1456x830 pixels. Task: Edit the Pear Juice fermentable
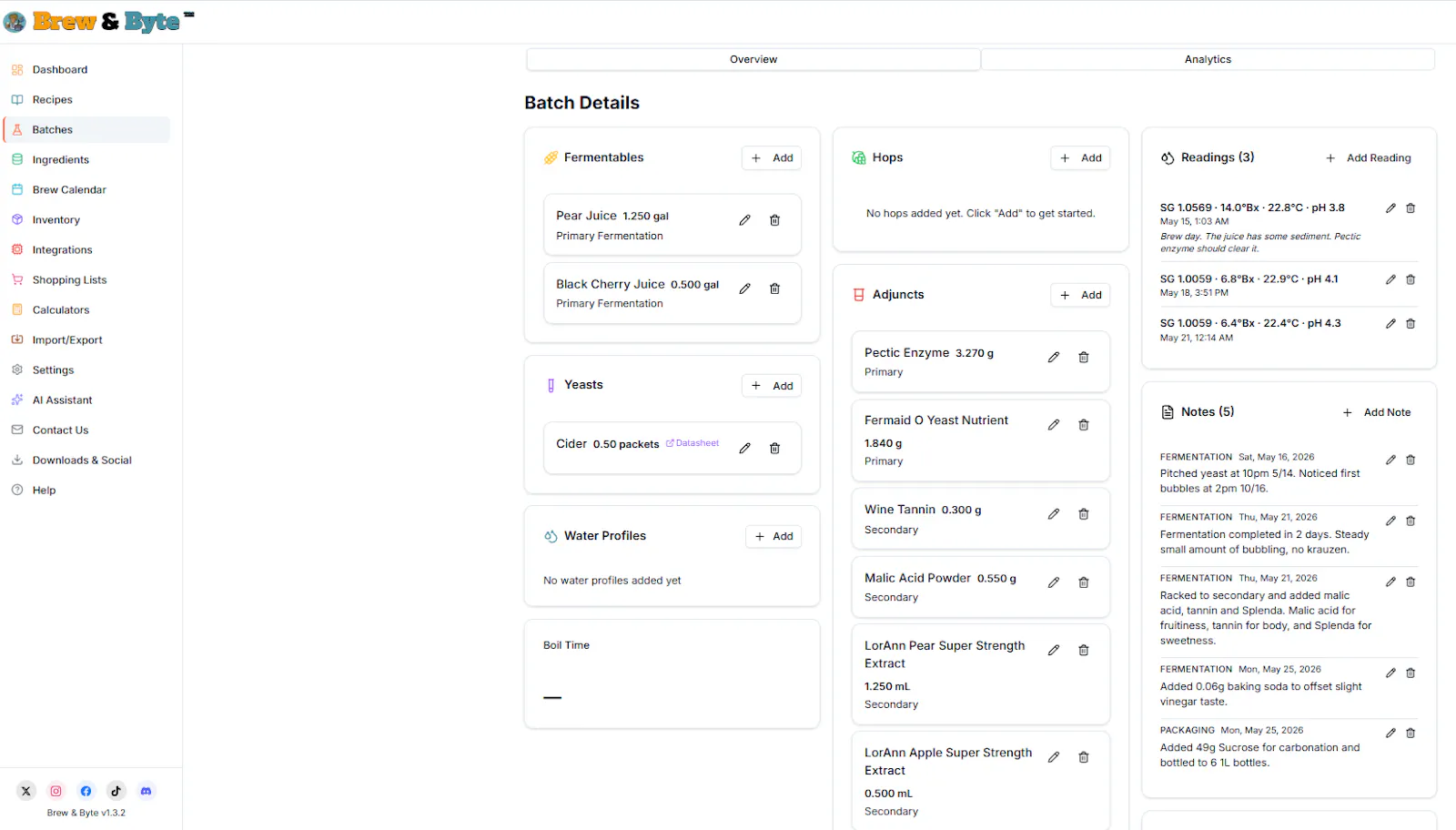tap(744, 220)
